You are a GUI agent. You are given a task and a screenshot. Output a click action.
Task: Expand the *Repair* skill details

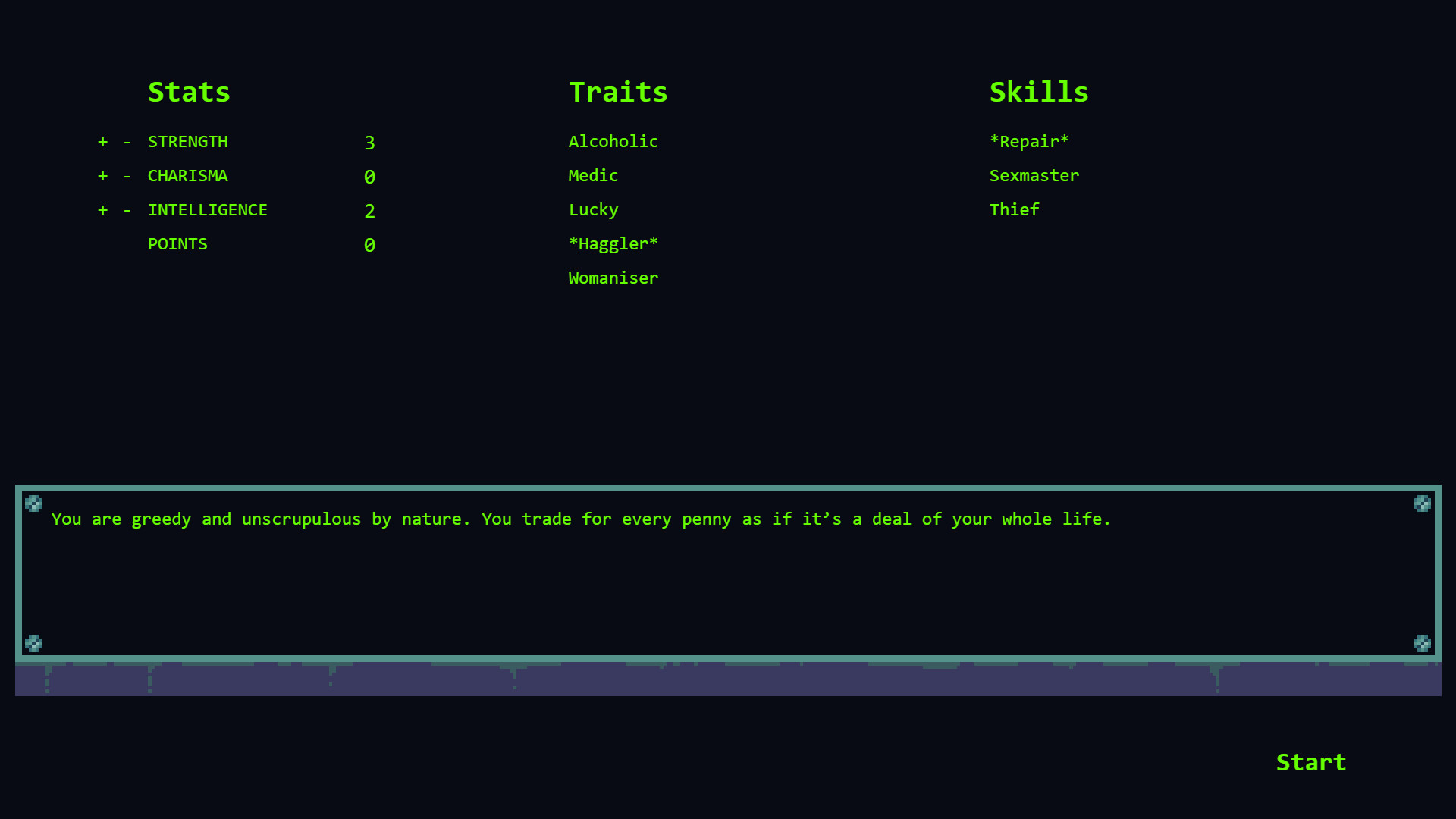click(1029, 141)
